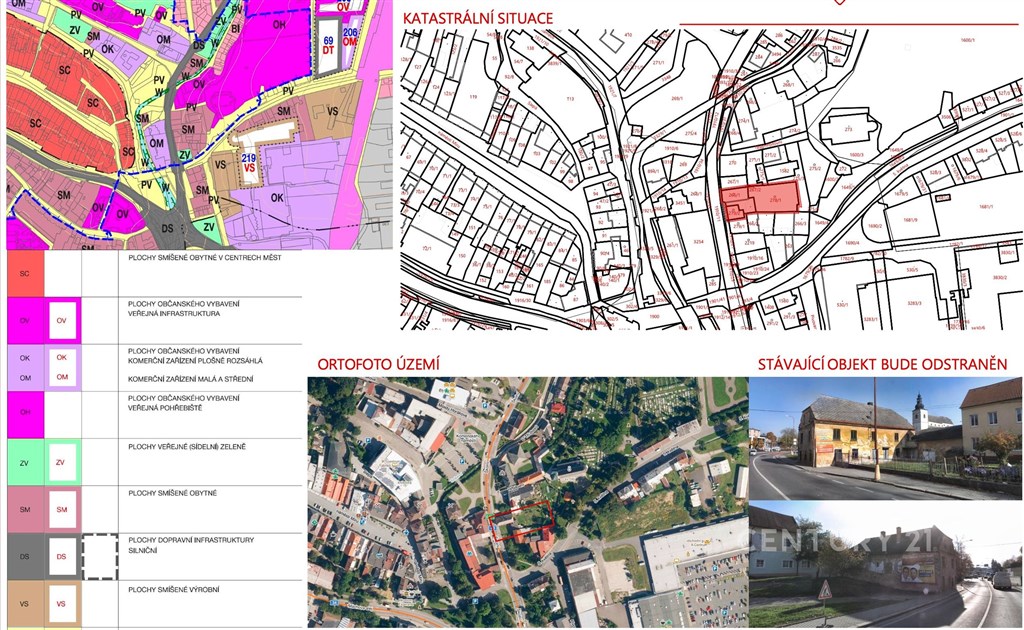The height and width of the screenshot is (630, 1024).
Task: Click the PLOCHY VEŘEJNÉ (SÍDELNÍ) ZELENĚ legend text
Action: pos(187,446)
